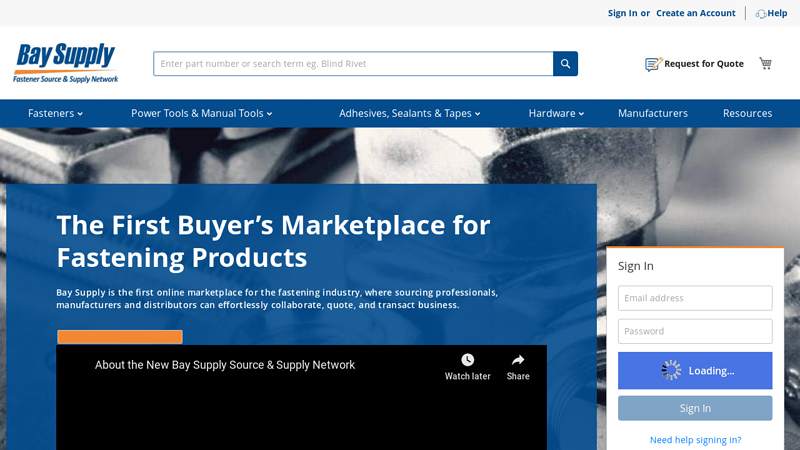Click the blue Loading... button
This screenshot has width=800, height=450.
click(695, 370)
